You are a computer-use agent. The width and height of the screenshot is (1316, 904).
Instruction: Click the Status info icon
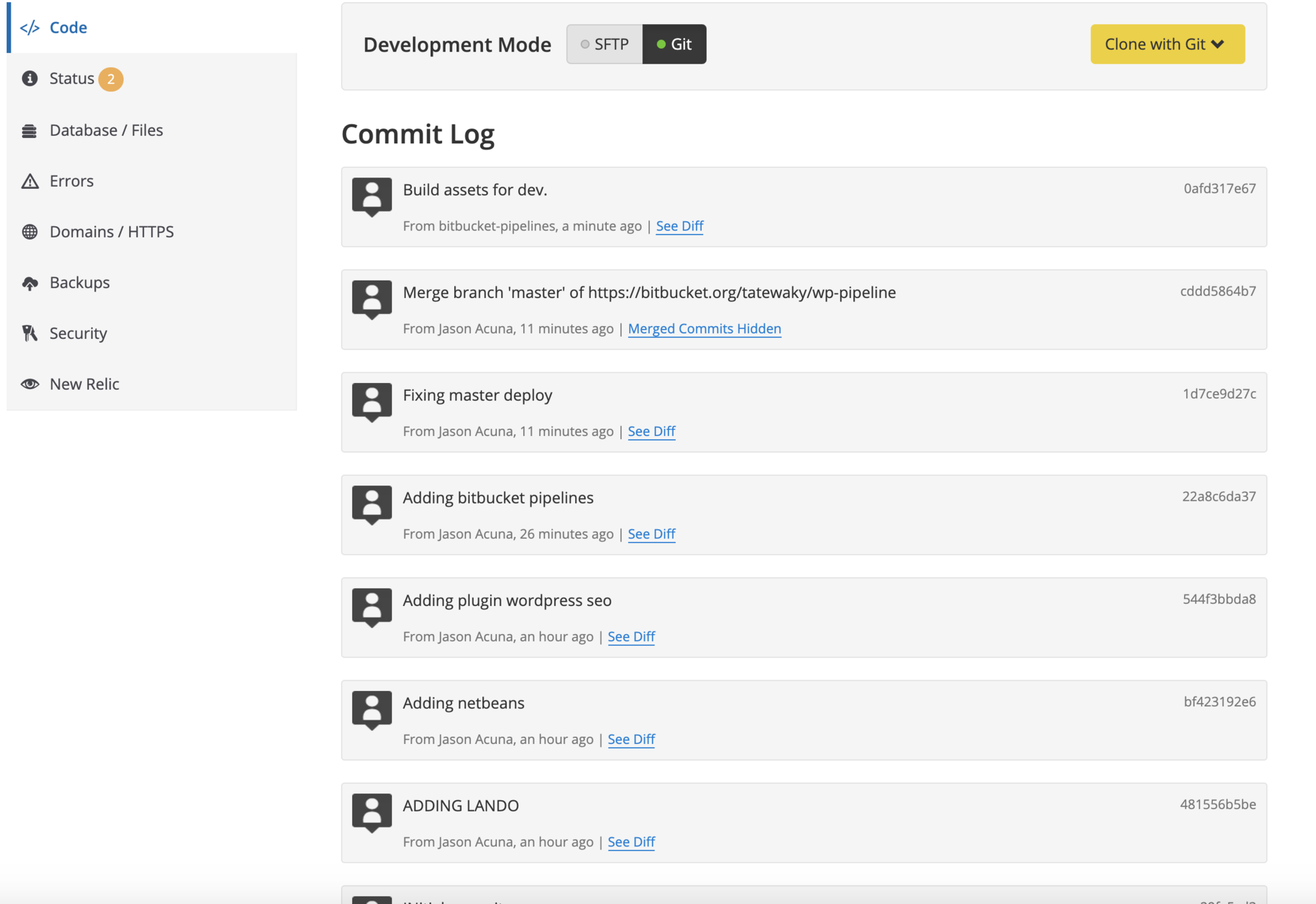(29, 78)
